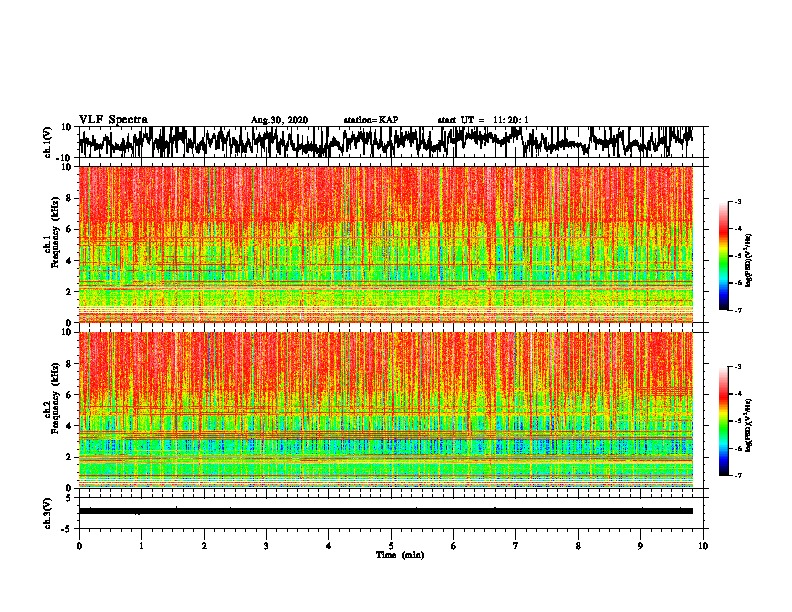Select the ch.2 "Frequency (kHz)" axis label
Screen dimensions: 792x612
point(55,398)
